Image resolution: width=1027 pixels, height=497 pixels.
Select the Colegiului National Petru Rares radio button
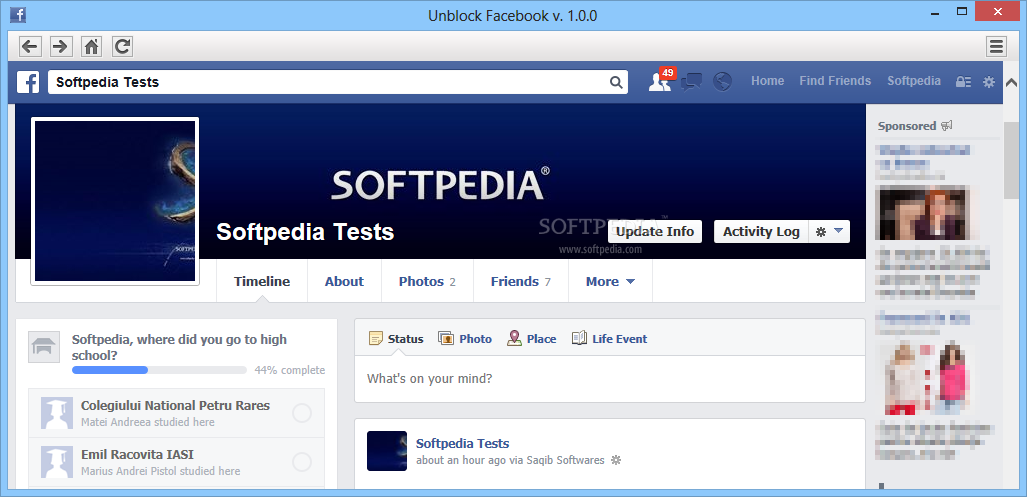coord(302,413)
